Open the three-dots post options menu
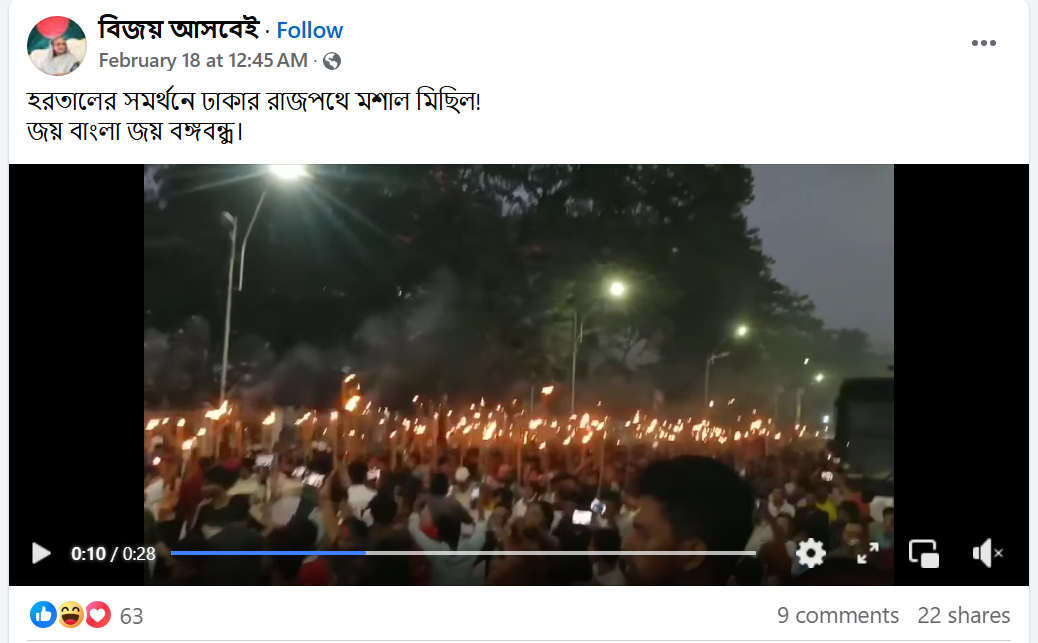The height and width of the screenshot is (643, 1038). [x=984, y=43]
